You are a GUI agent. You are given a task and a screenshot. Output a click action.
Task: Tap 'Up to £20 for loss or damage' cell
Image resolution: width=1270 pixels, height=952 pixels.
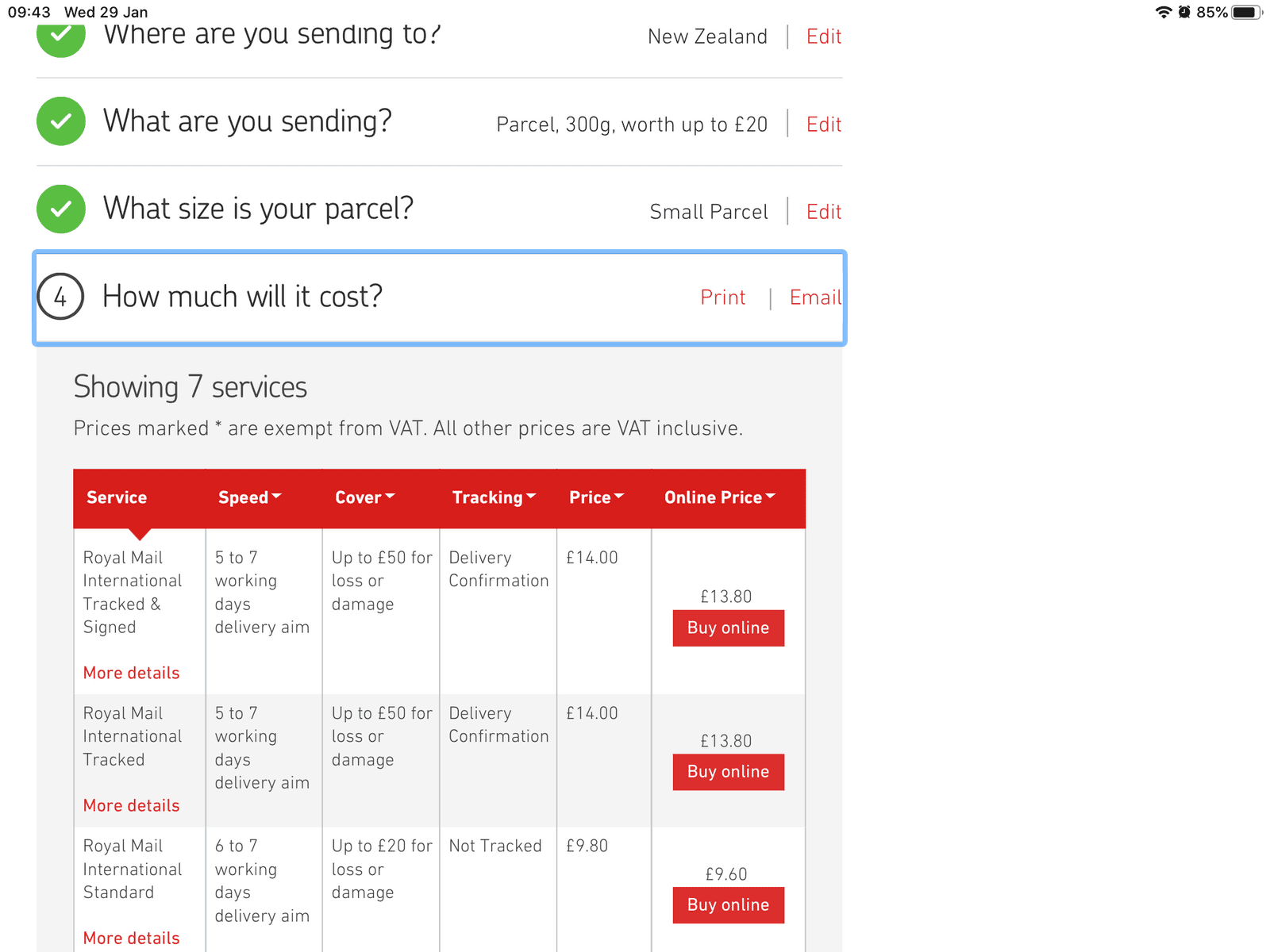pyautogui.click(x=382, y=869)
